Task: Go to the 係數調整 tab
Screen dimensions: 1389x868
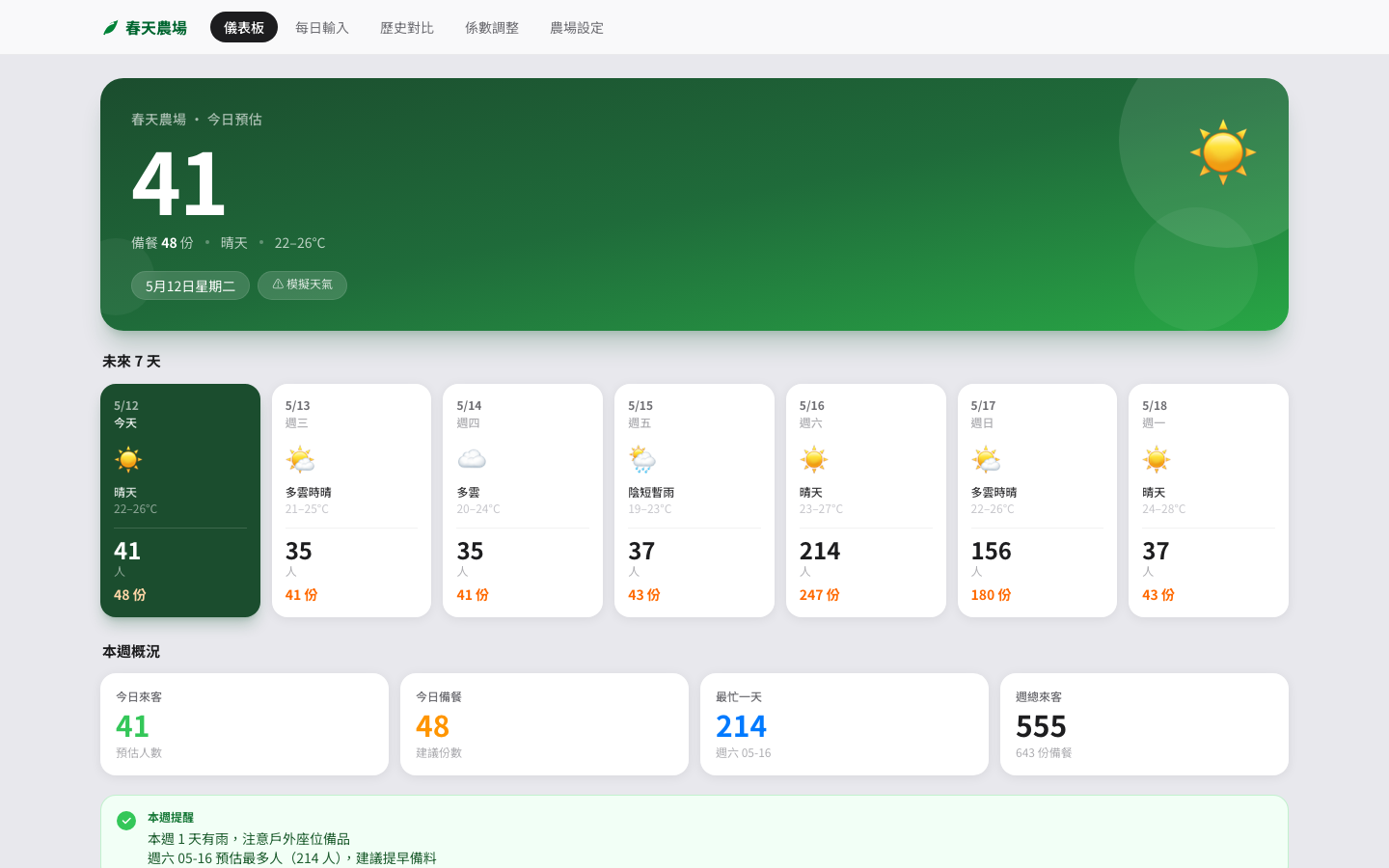Action: [x=492, y=27]
